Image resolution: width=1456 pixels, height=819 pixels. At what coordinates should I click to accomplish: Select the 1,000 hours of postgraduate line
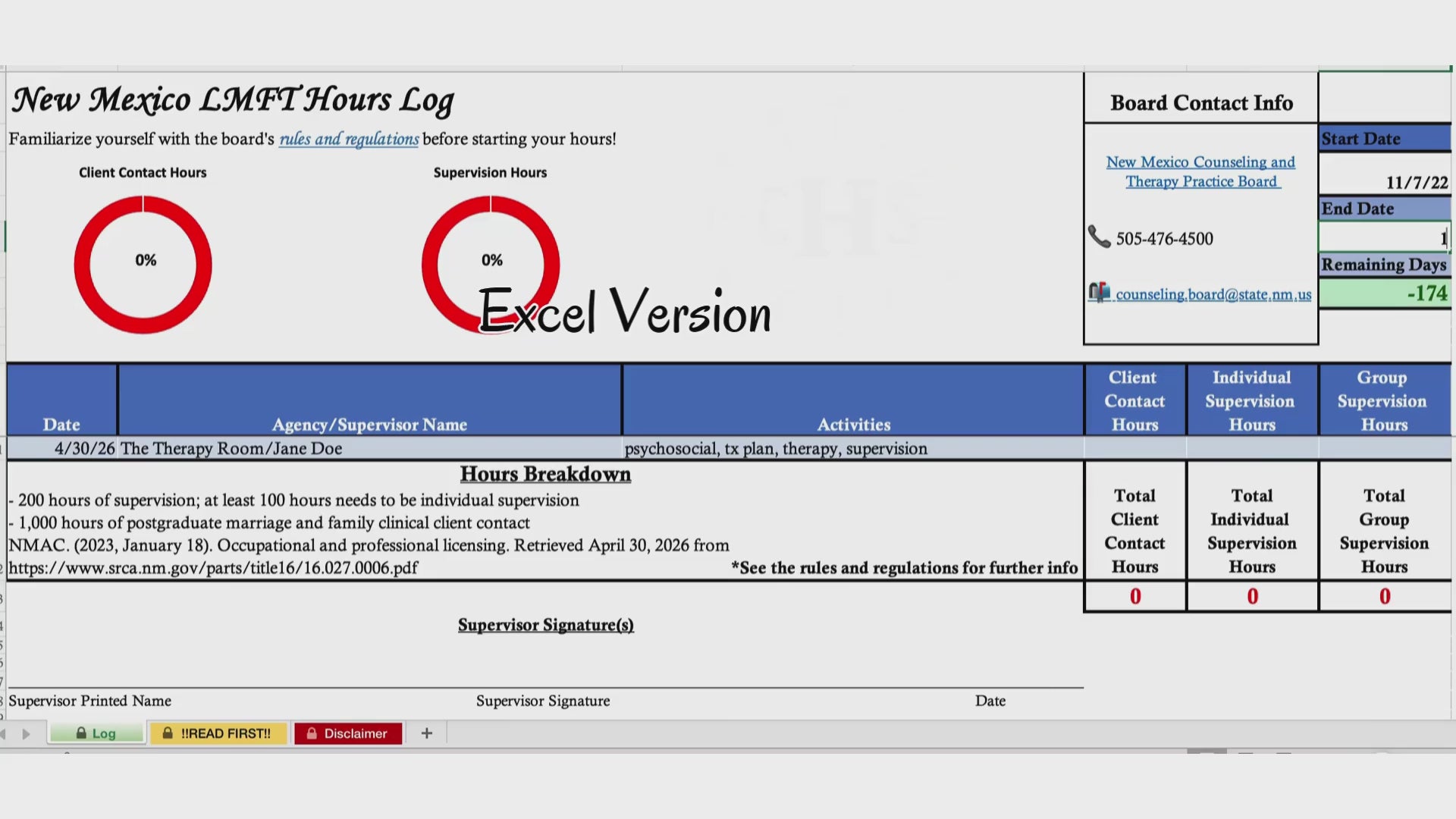(x=269, y=523)
